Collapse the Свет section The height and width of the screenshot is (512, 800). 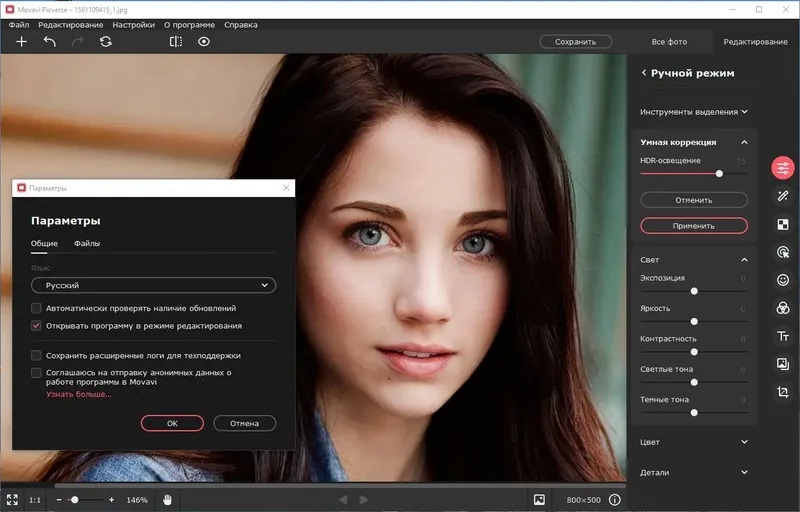(x=744, y=260)
